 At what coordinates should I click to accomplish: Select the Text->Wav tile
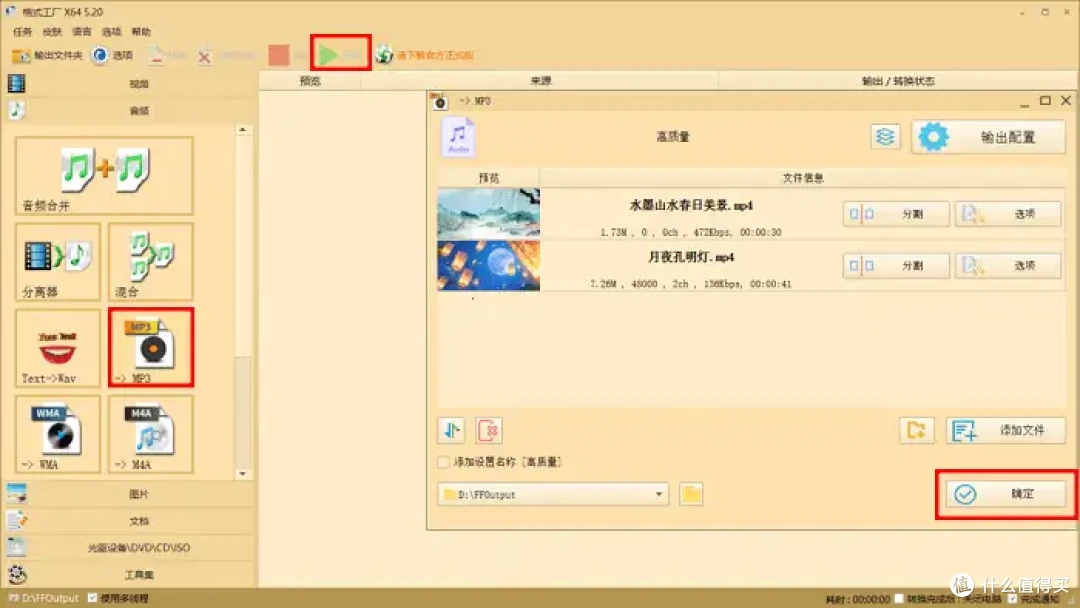pos(58,348)
